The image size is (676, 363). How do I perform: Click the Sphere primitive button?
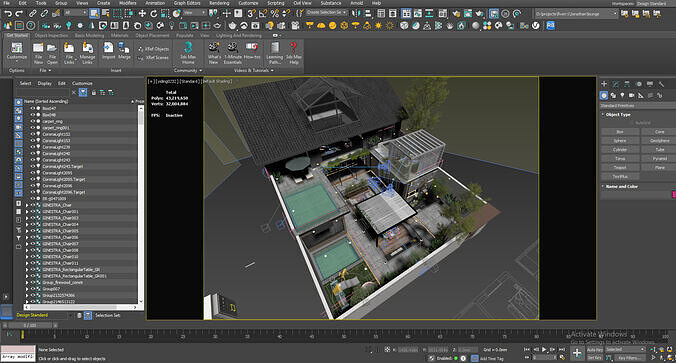pos(620,141)
